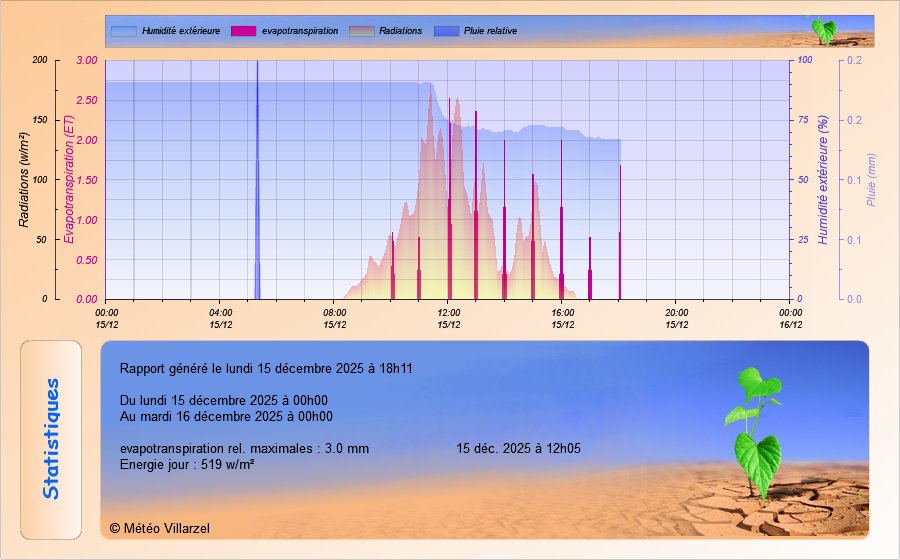Click the Energie jour 519 w/m² statistic
The width and height of the screenshot is (900, 560).
tap(187, 465)
